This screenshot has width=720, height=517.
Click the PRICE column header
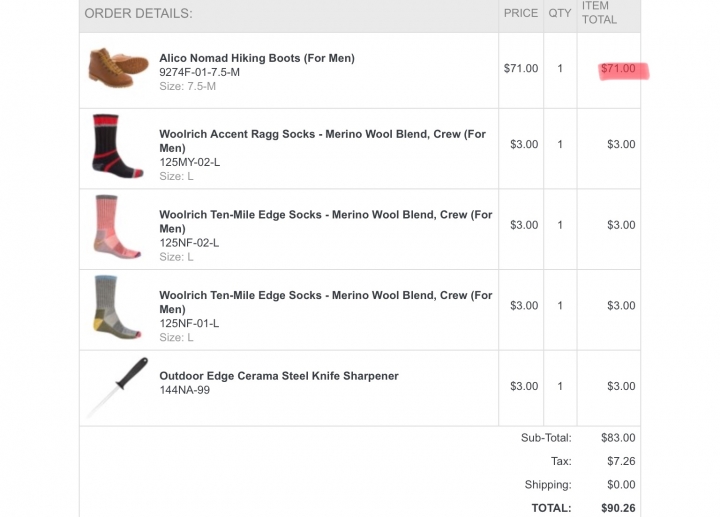[521, 13]
